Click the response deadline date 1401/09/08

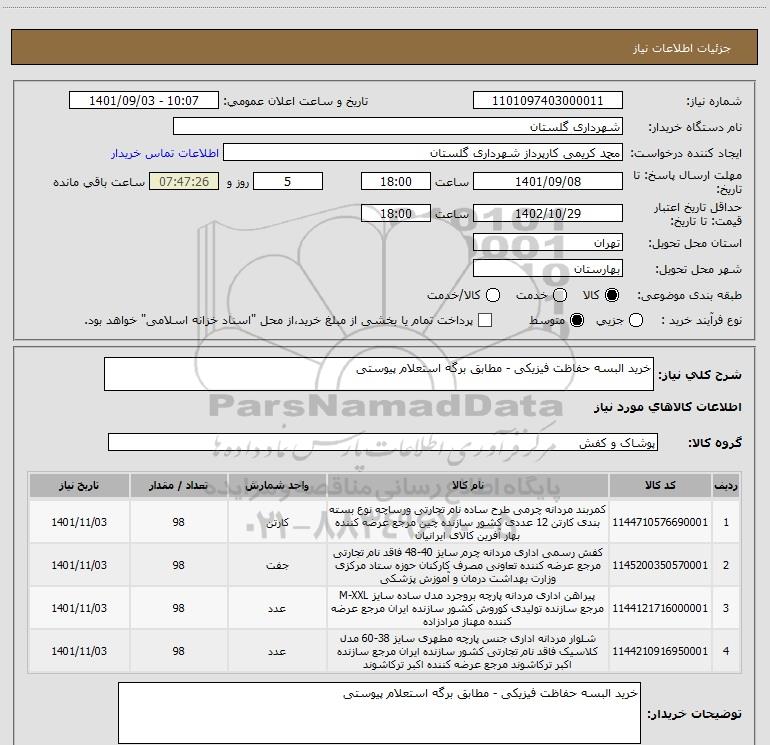548,181
